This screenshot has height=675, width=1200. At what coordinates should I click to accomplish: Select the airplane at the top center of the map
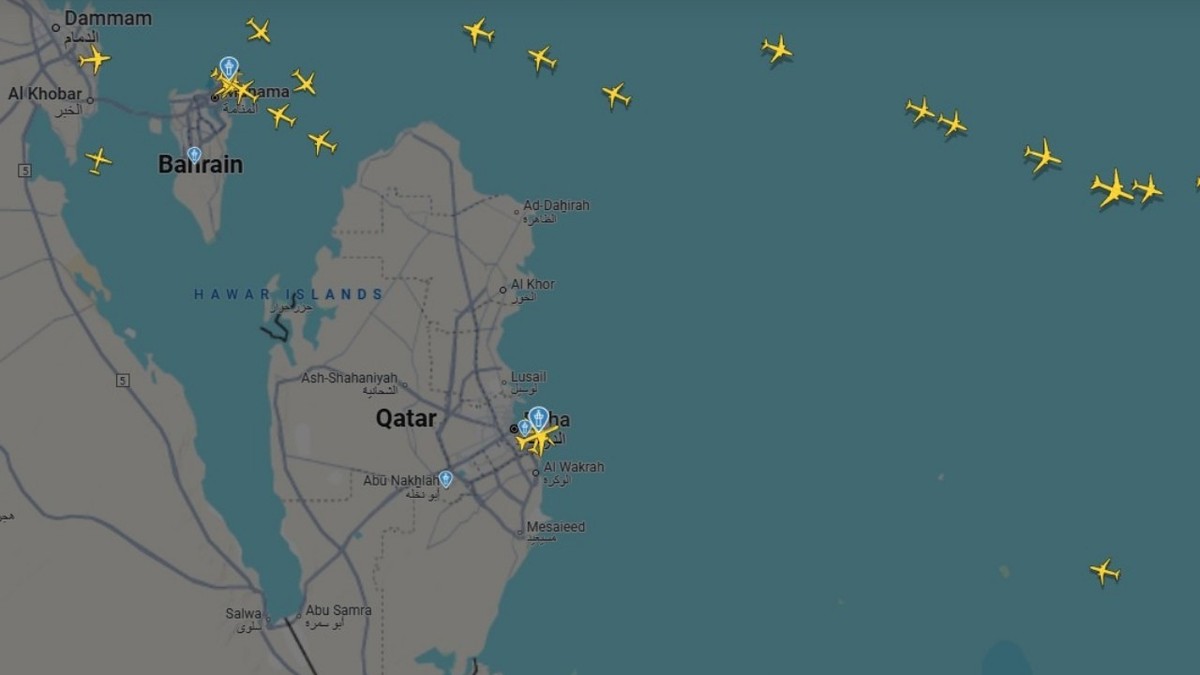[478, 32]
